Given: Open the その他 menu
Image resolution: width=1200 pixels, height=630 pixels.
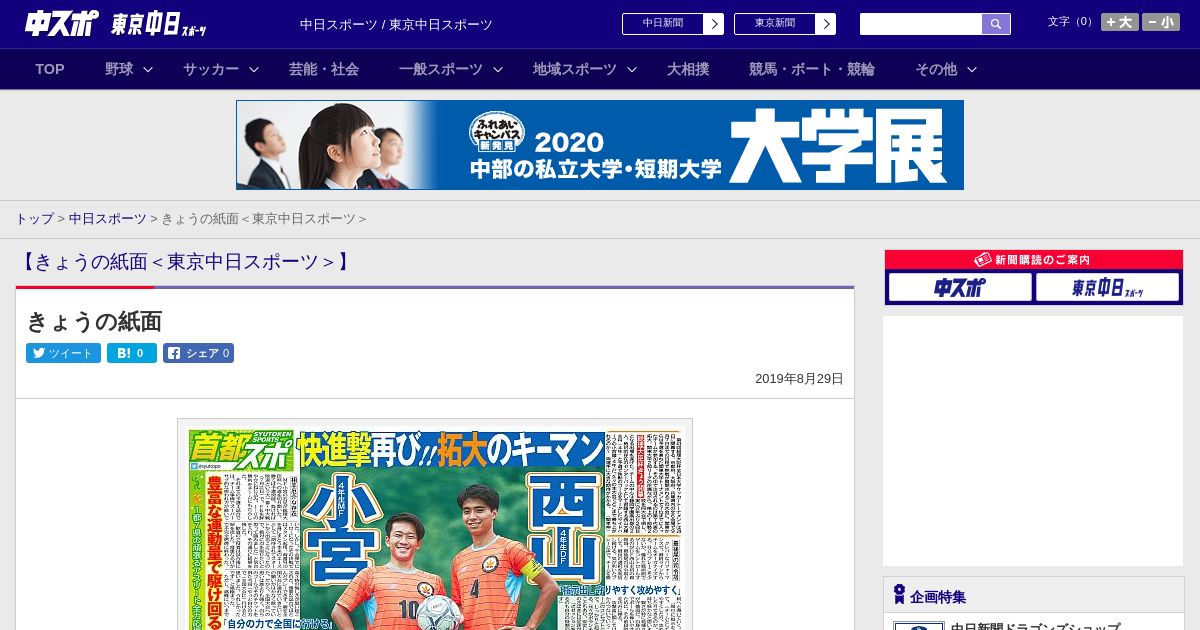Looking at the screenshot, I should click(x=936, y=69).
